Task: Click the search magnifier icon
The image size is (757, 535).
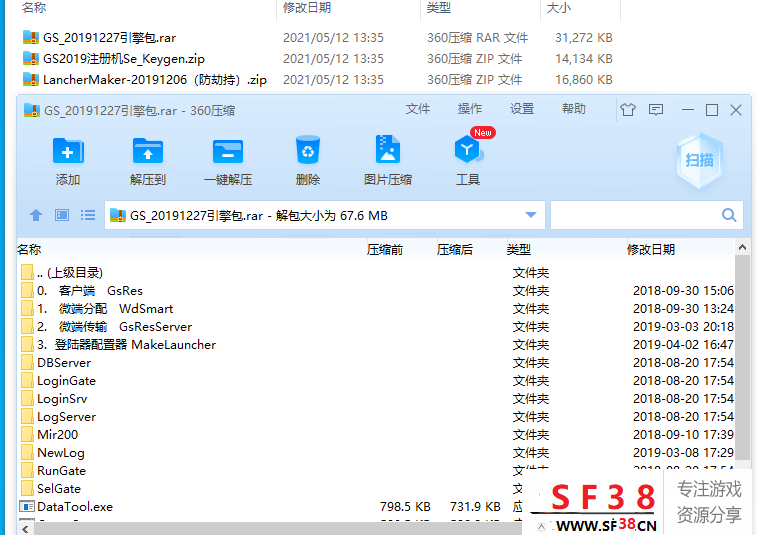Action: pos(729,215)
